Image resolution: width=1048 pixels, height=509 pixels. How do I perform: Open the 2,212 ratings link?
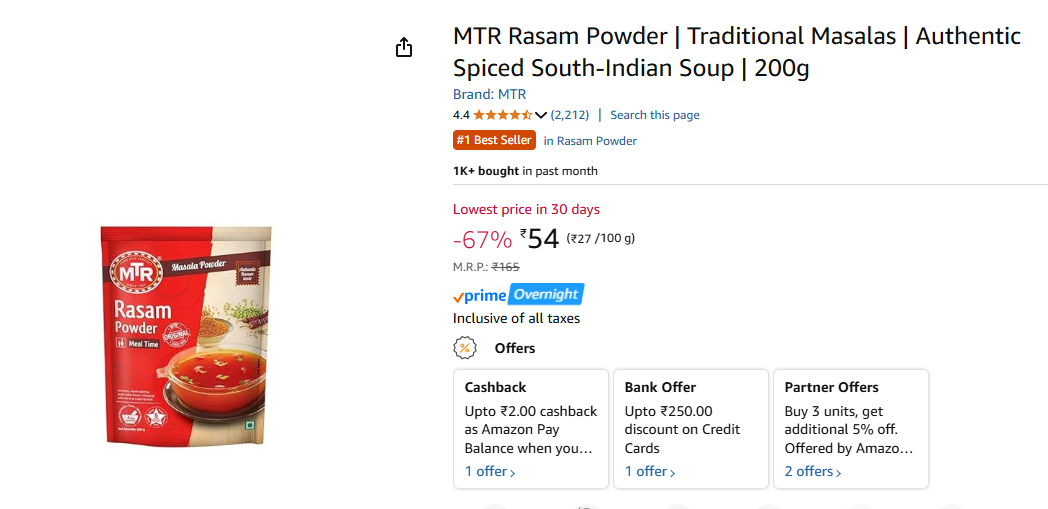[x=570, y=115]
